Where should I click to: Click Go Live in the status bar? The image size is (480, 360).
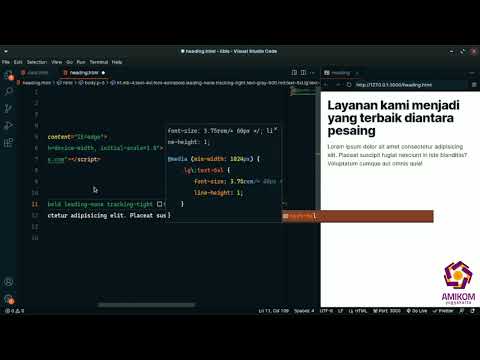click(417, 311)
